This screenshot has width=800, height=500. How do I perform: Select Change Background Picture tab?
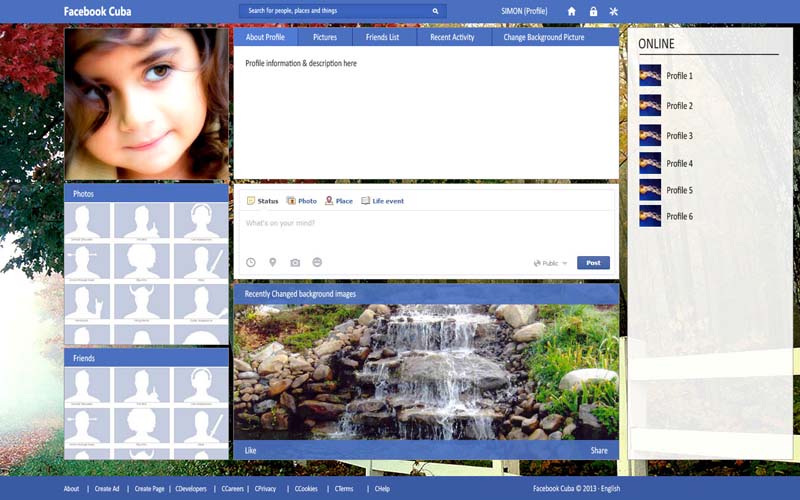coord(544,37)
